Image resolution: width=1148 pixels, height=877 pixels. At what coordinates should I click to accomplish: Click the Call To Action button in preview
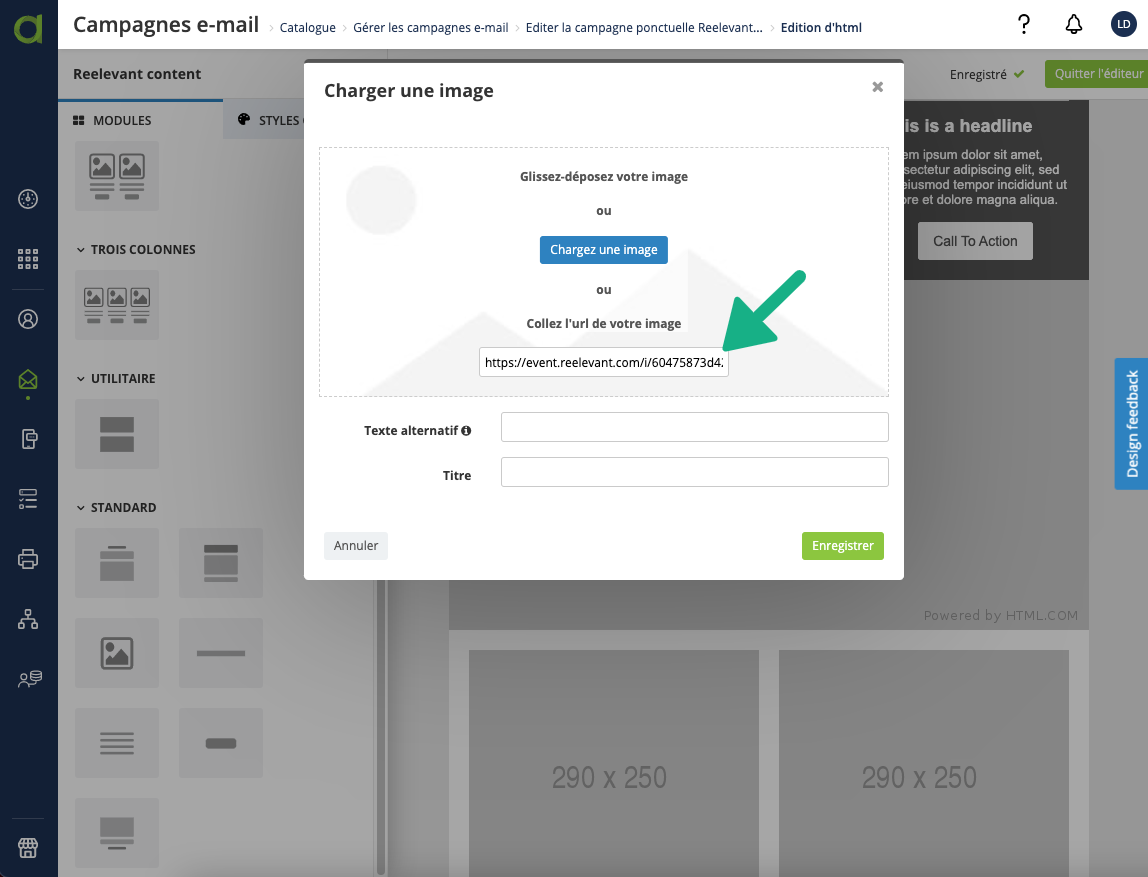tap(974, 241)
